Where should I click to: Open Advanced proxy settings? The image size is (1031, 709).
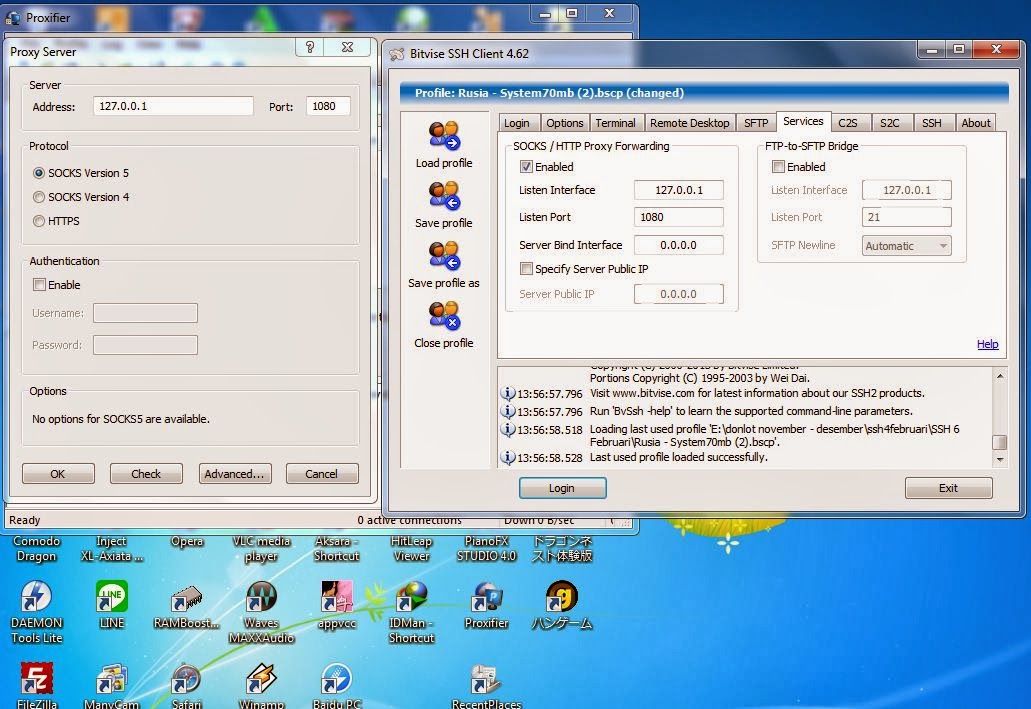234,474
